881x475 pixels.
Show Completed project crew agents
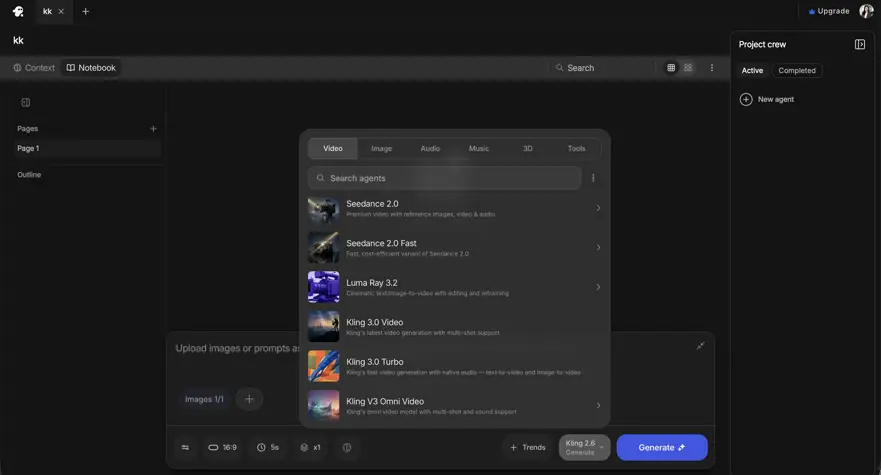(x=797, y=70)
